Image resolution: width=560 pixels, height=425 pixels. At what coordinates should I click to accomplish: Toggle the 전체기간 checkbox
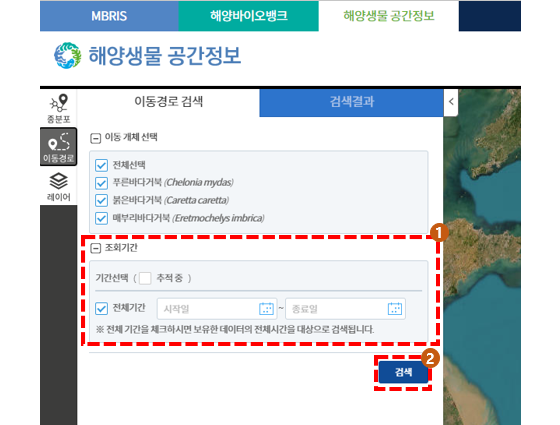coord(101,309)
